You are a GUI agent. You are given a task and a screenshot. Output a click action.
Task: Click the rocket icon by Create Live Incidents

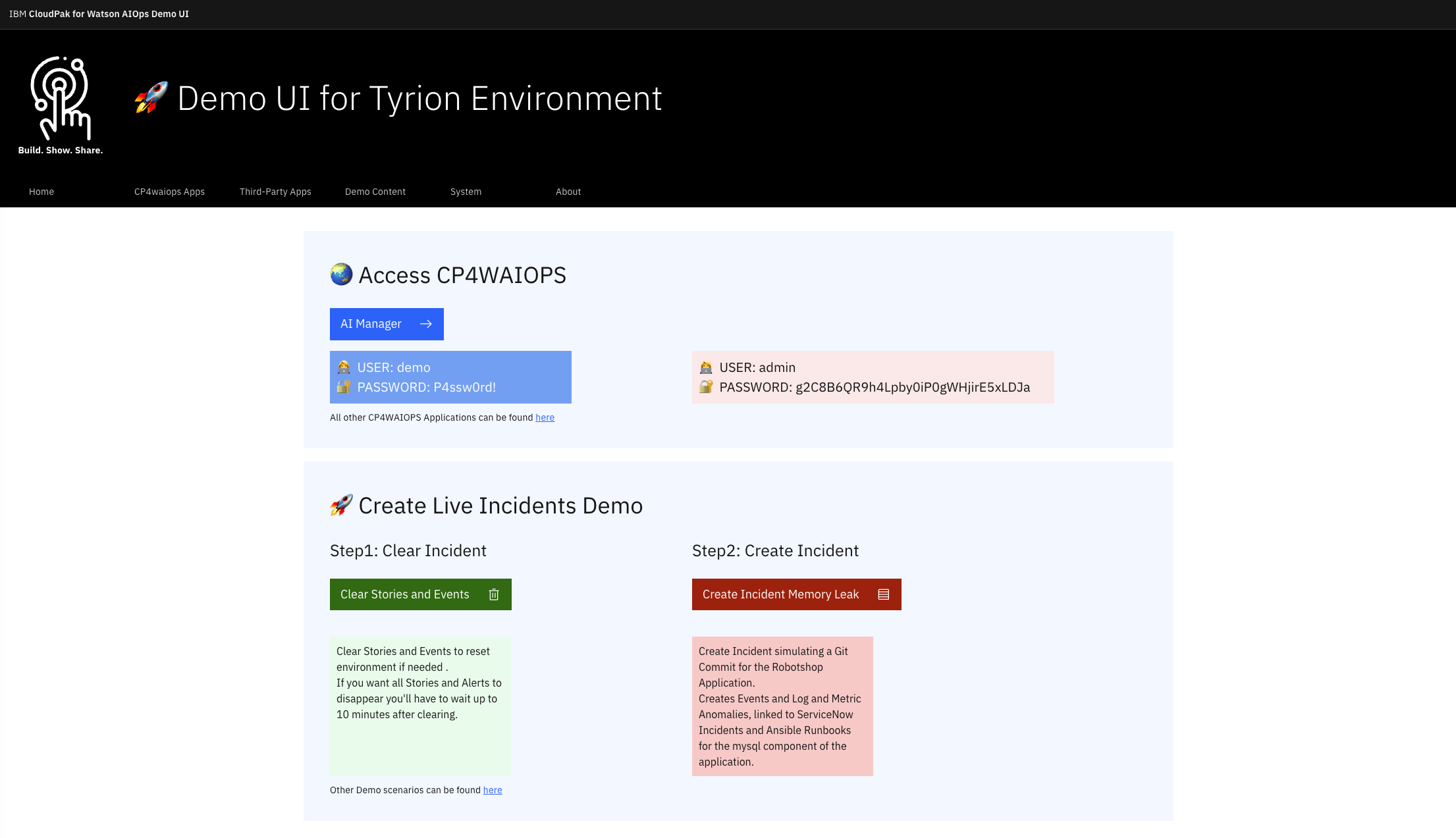(341, 505)
